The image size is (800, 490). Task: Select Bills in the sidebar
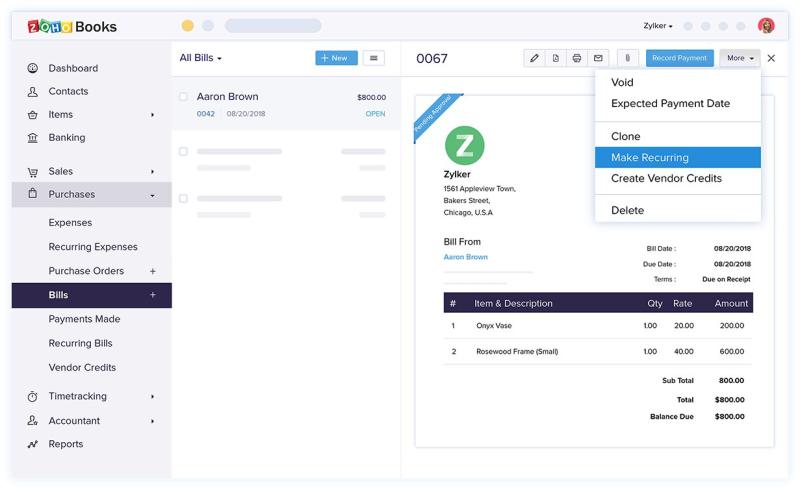pos(92,295)
